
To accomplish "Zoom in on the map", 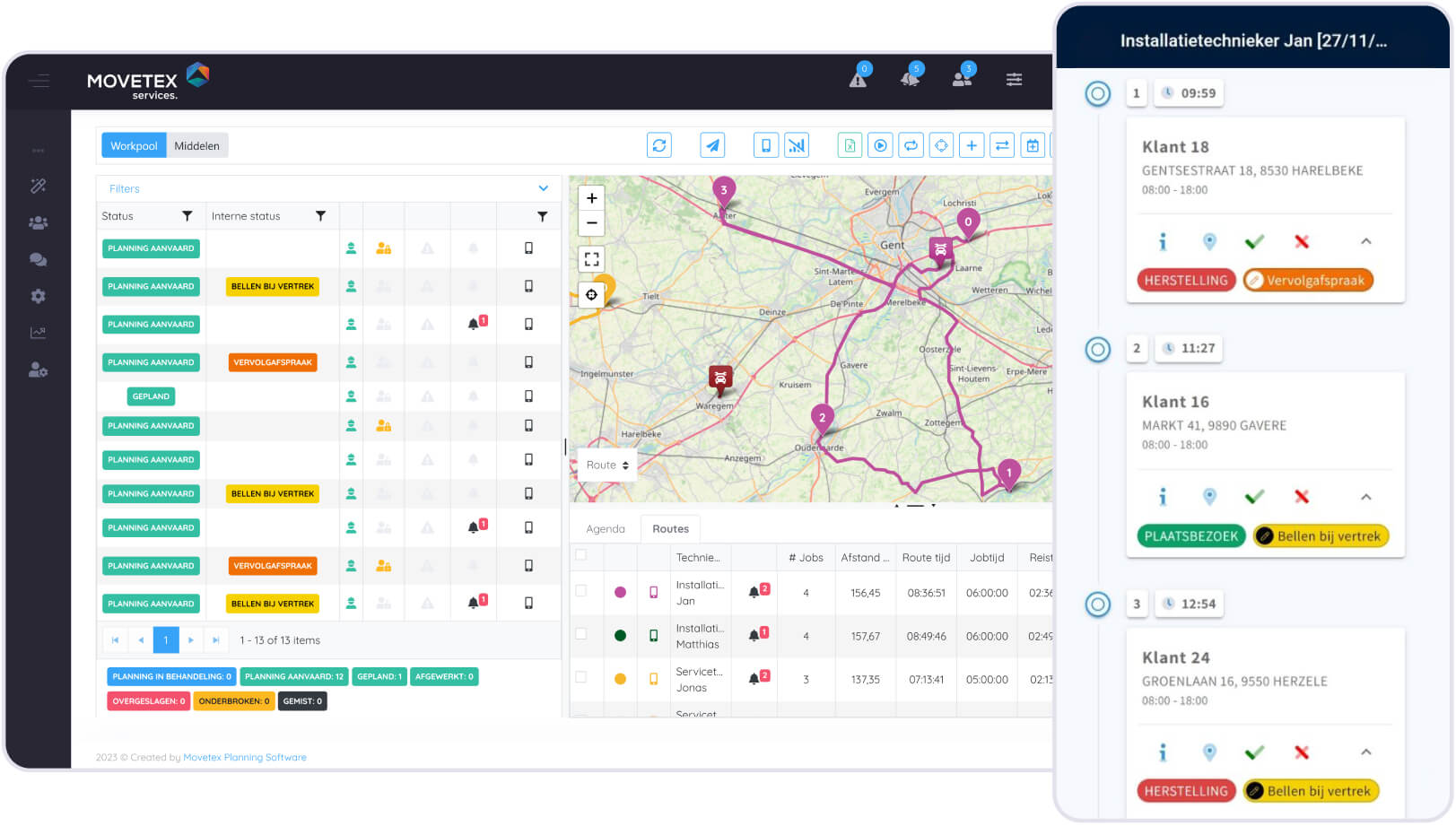I will [591, 198].
